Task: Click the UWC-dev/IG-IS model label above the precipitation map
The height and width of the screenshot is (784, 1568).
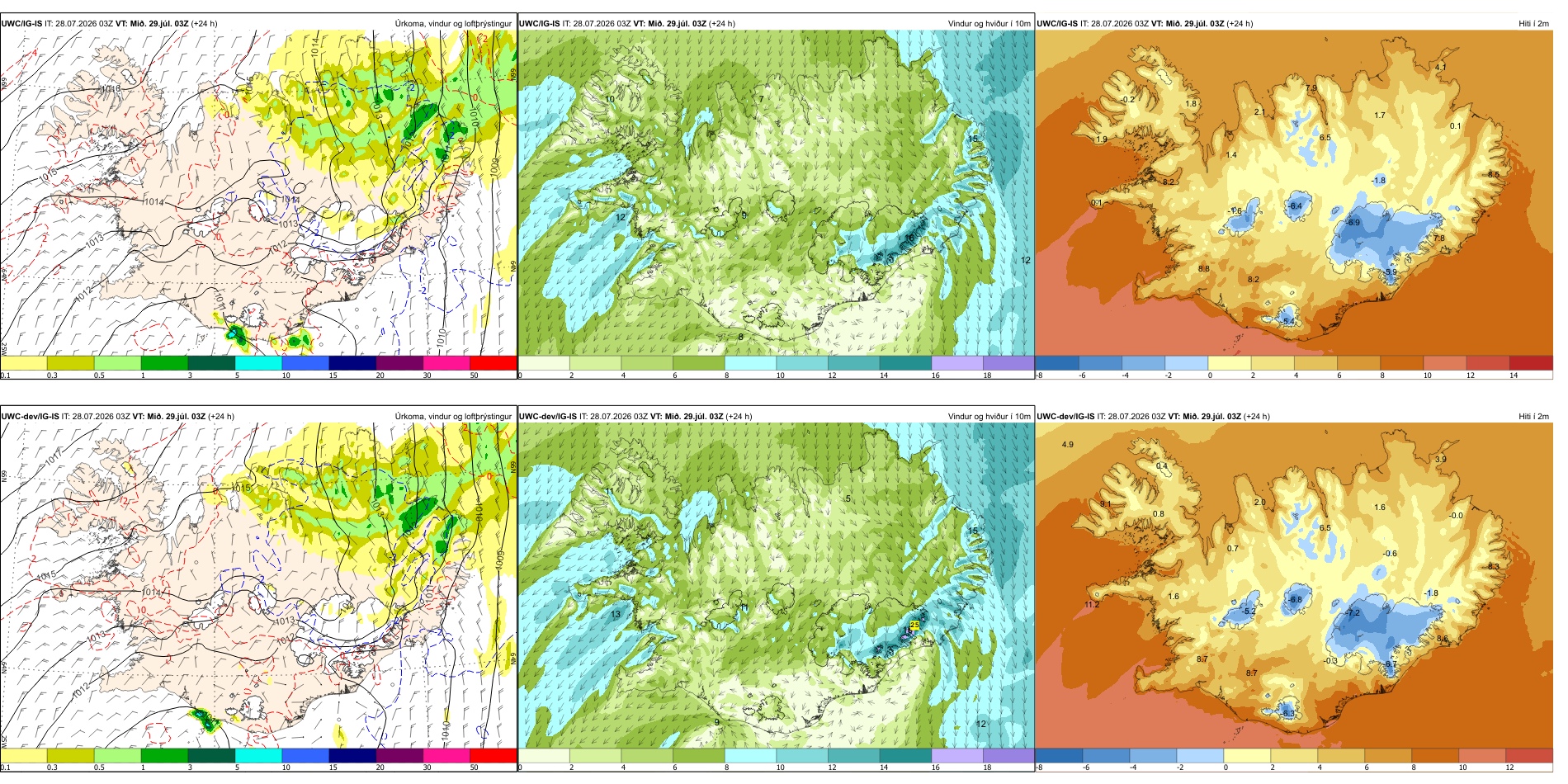Action: click(x=31, y=416)
